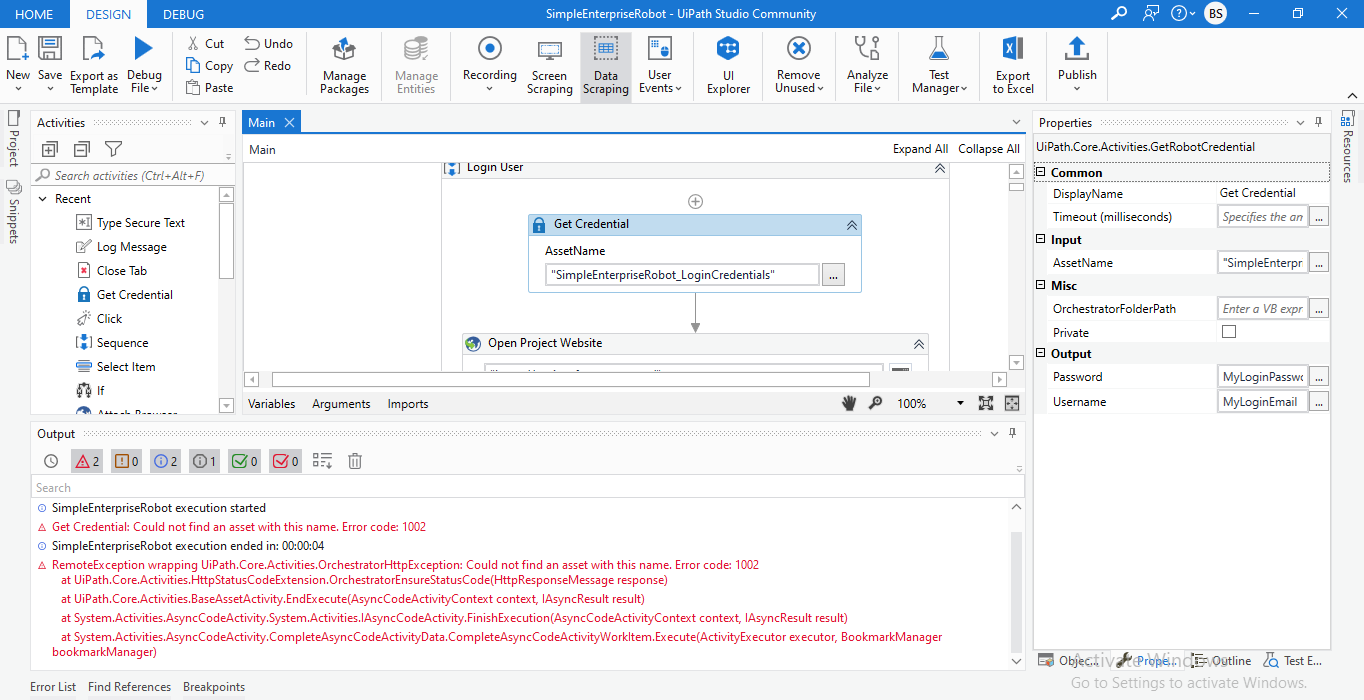Collapse all activities tree icon
The height and width of the screenshot is (700, 1364).
(x=82, y=149)
